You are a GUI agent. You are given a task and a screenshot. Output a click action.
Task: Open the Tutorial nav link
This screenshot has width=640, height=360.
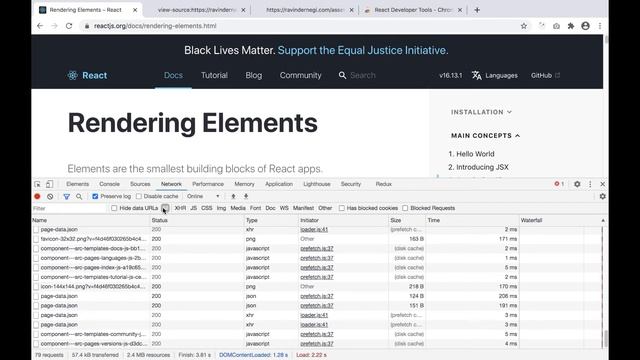pos(214,75)
